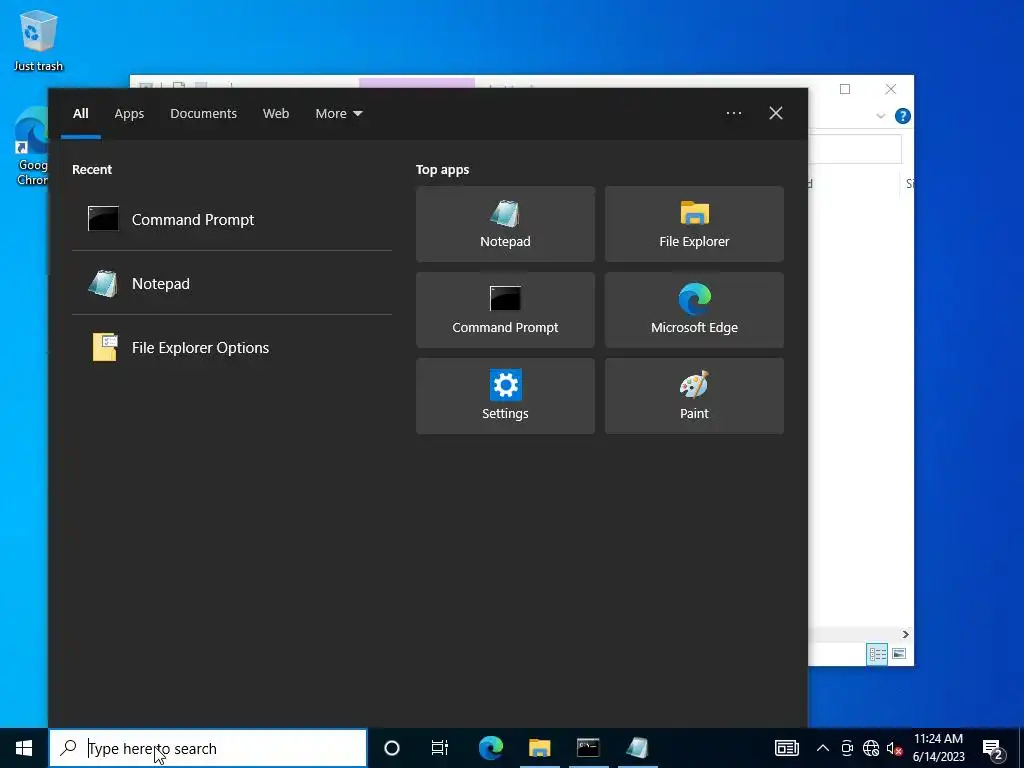Open search panel options ellipsis
The height and width of the screenshot is (768, 1024).
point(733,114)
